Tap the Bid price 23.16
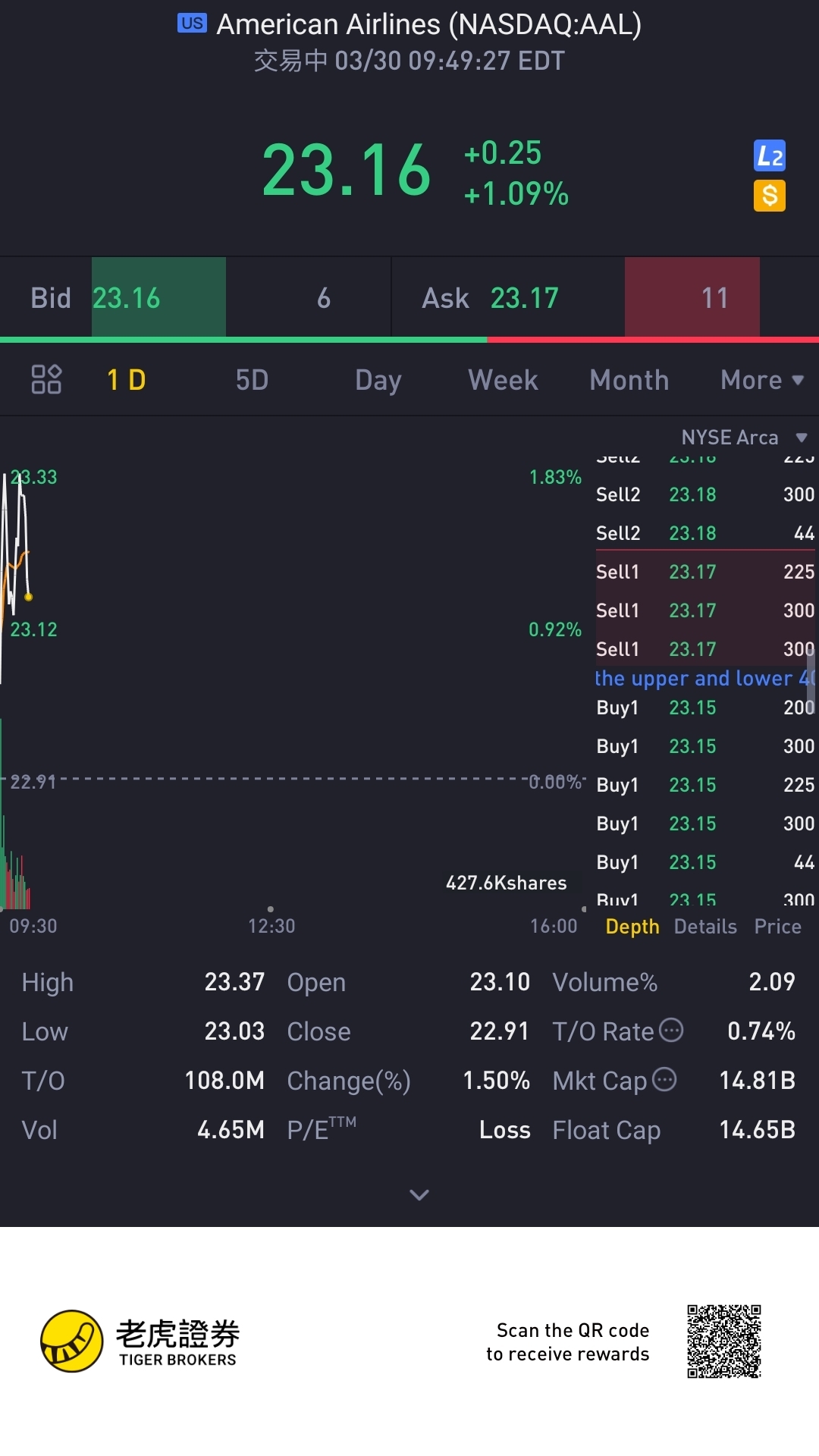This screenshot has height=1456, width=819. pyautogui.click(x=127, y=298)
